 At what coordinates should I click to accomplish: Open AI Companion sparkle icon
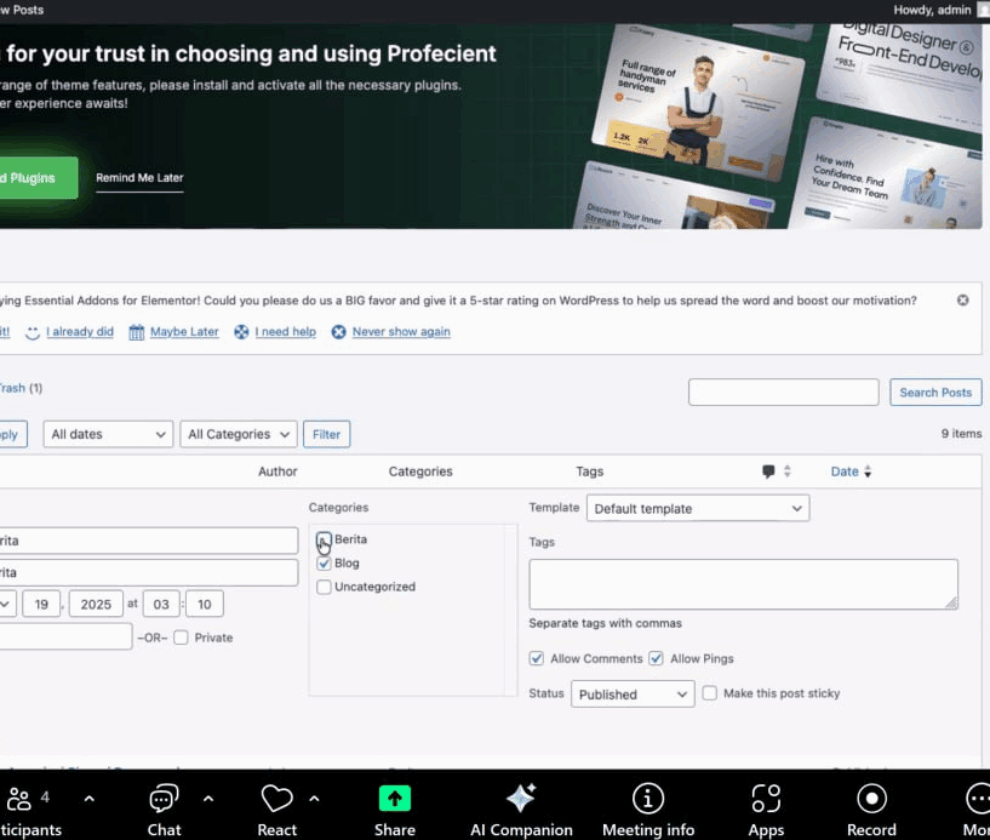[521, 798]
